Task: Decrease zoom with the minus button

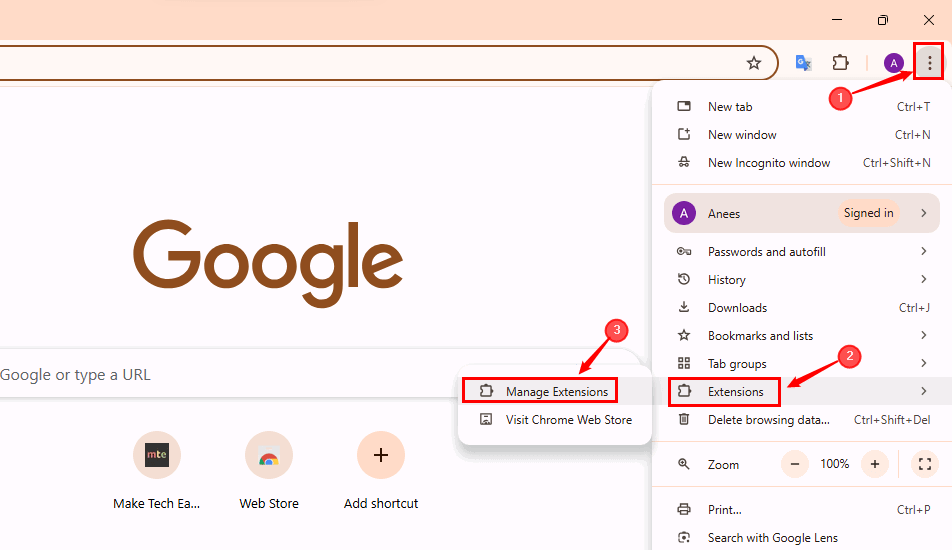Action: pyautogui.click(x=795, y=464)
